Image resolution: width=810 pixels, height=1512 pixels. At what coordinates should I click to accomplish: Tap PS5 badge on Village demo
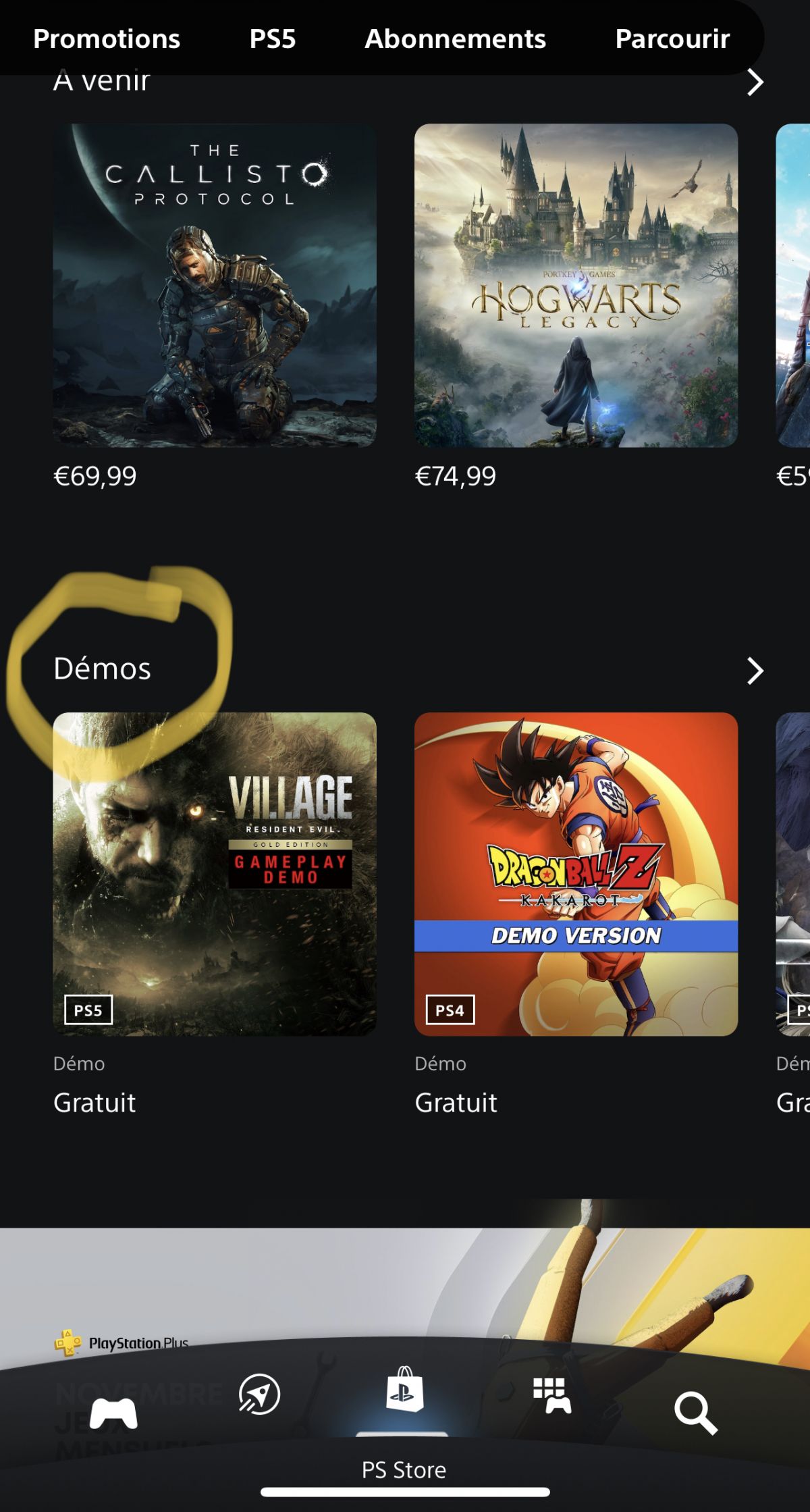[x=88, y=1010]
